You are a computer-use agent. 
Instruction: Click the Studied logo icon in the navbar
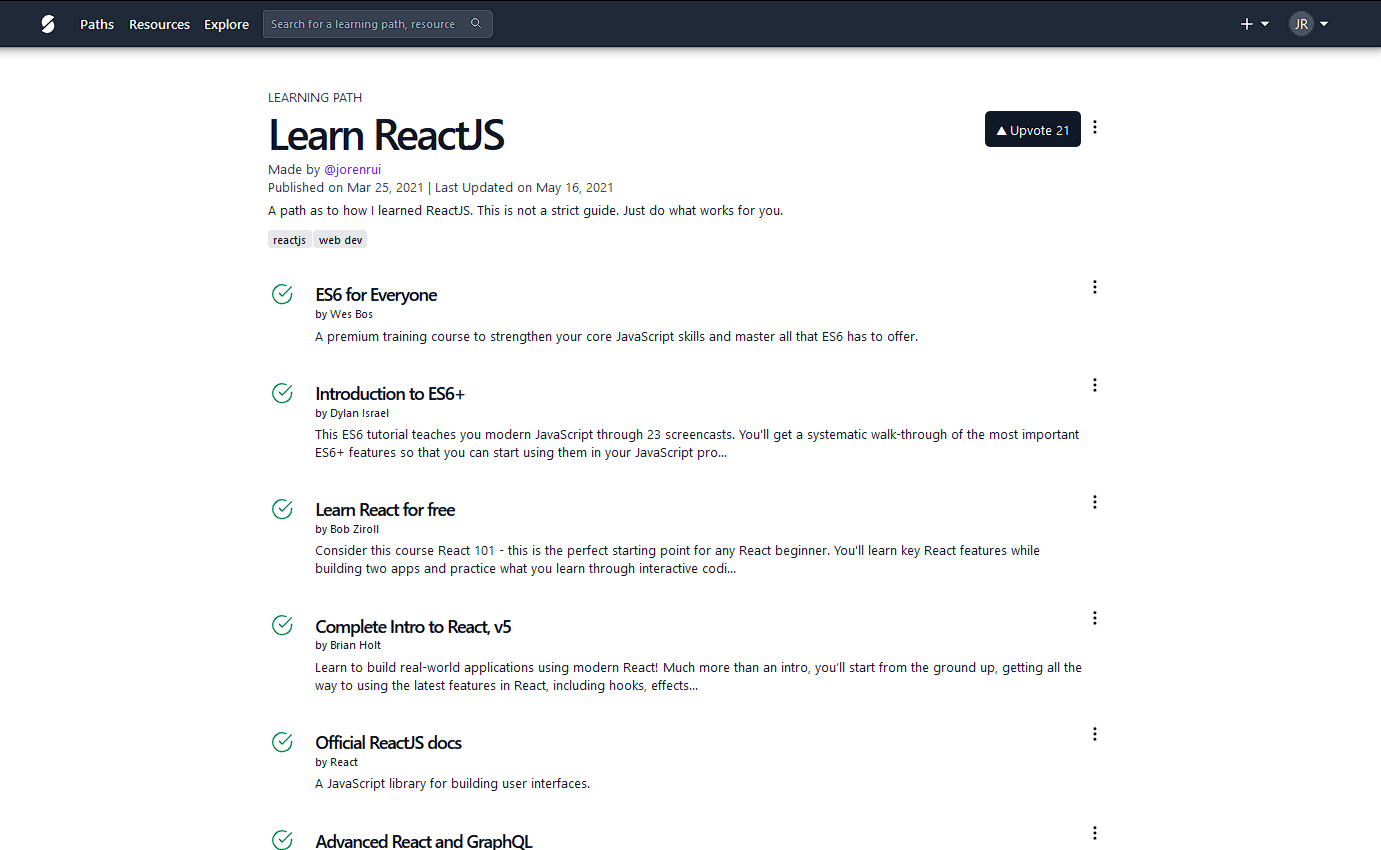[x=47, y=23]
